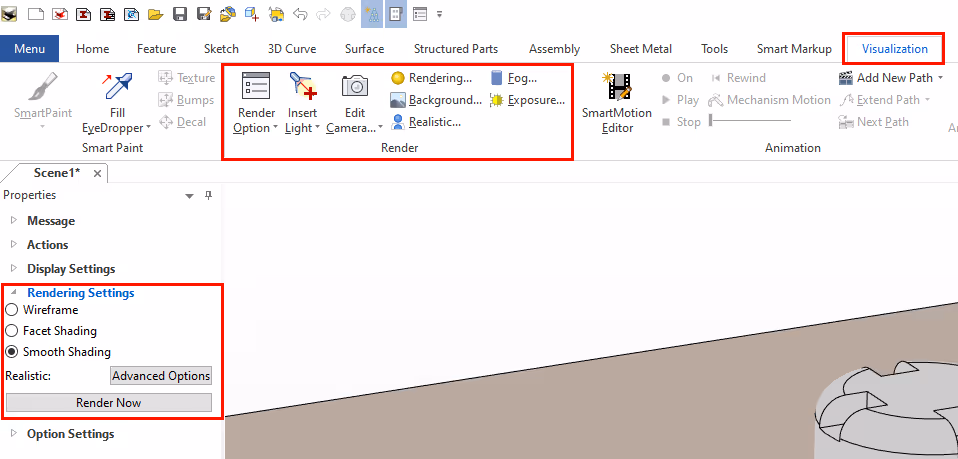958x459 pixels.
Task: Switch to the Sheet Metal tab
Action: (640, 49)
